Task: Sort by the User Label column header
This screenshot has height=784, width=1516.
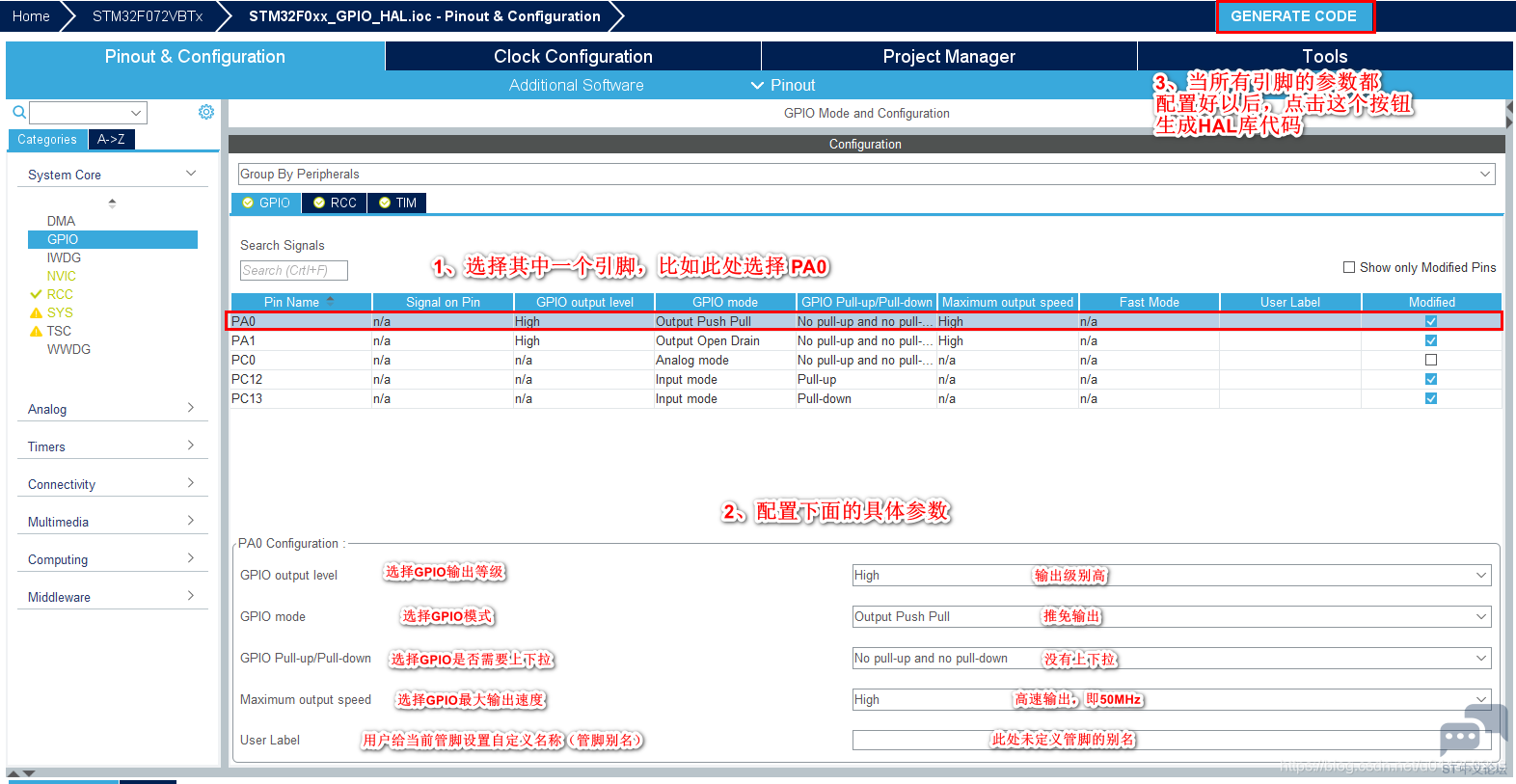Action: [x=1290, y=302]
